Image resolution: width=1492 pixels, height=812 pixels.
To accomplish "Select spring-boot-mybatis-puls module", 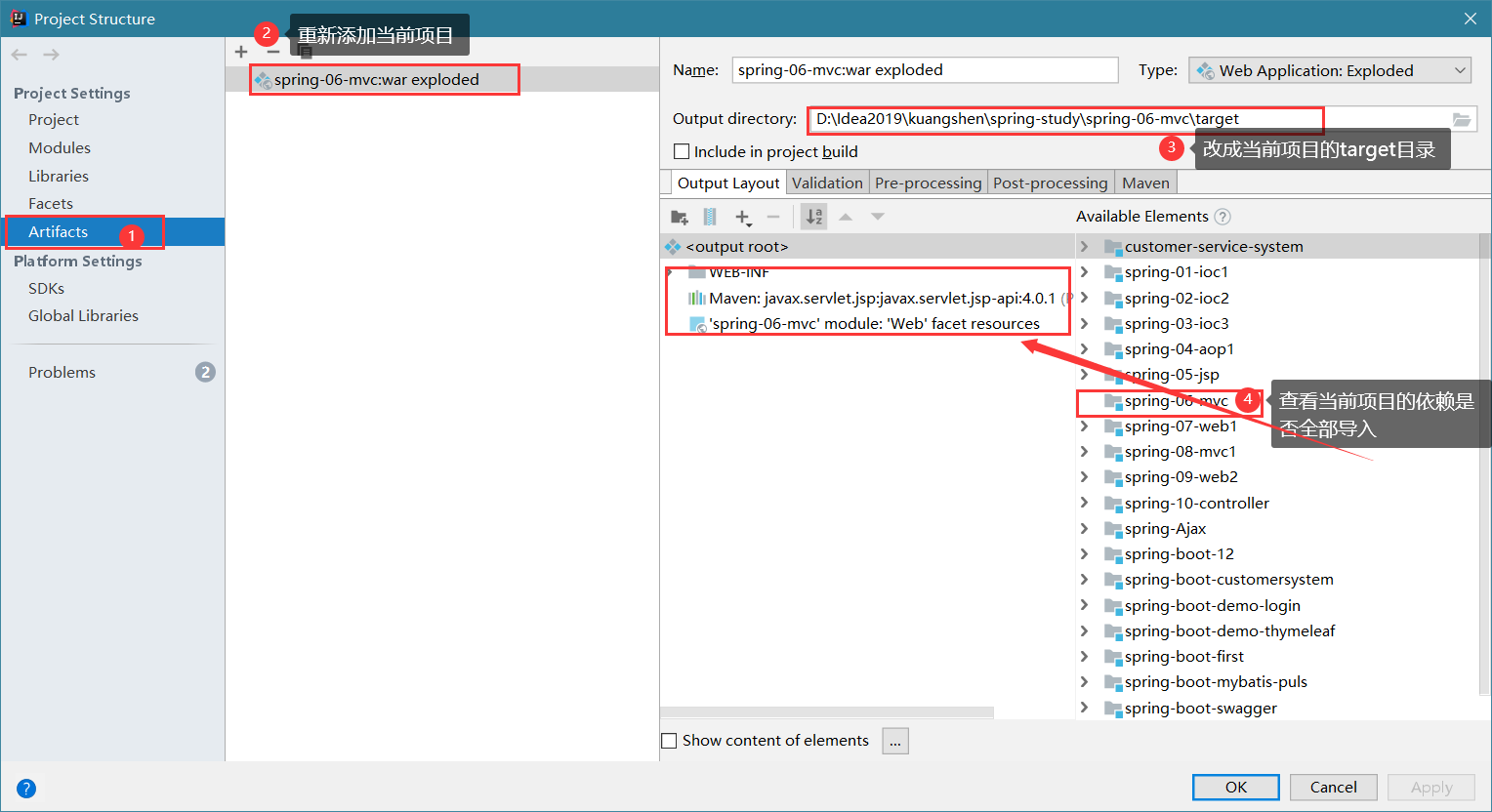I will [1216, 681].
